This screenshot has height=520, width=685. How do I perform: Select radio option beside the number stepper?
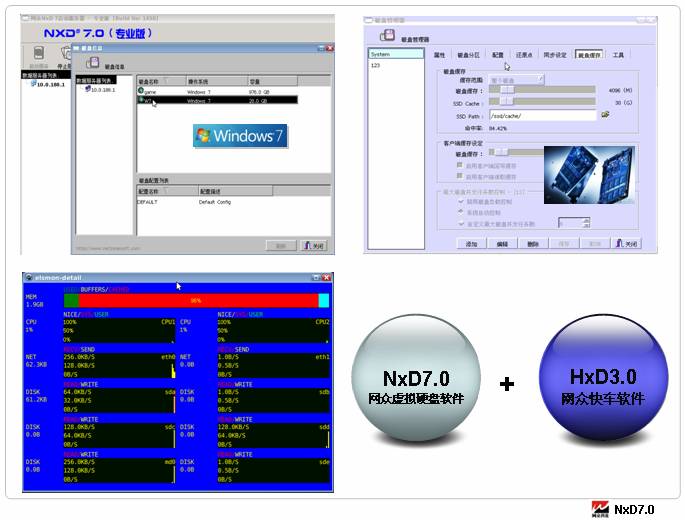pos(461,224)
